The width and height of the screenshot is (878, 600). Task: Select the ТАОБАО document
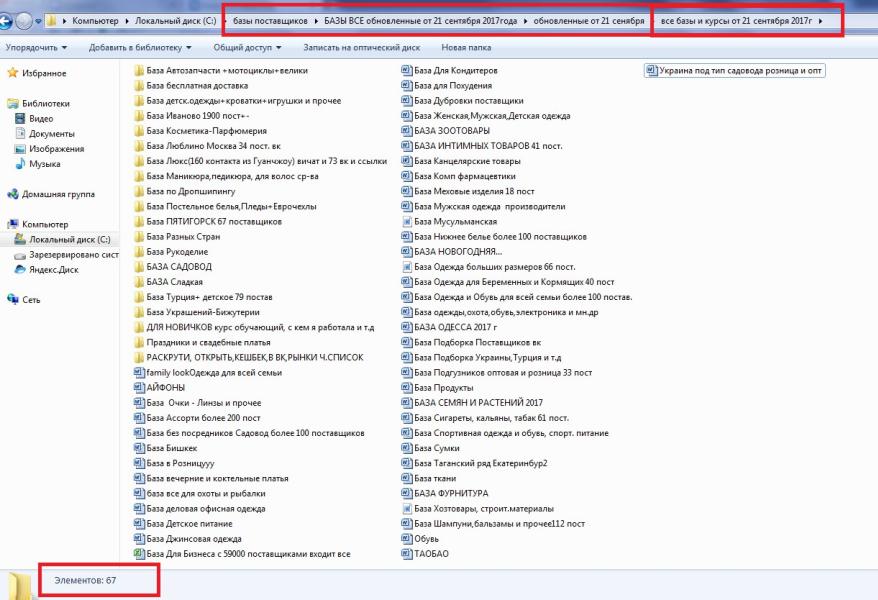pos(431,553)
